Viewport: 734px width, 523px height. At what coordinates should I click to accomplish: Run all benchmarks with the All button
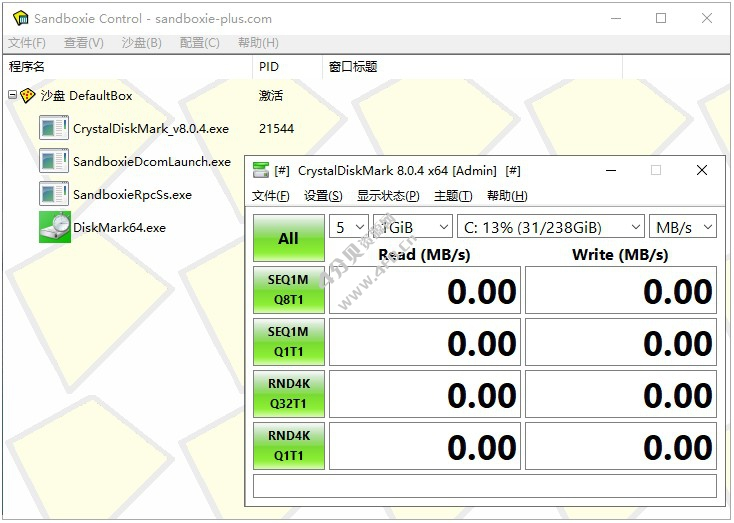[288, 238]
